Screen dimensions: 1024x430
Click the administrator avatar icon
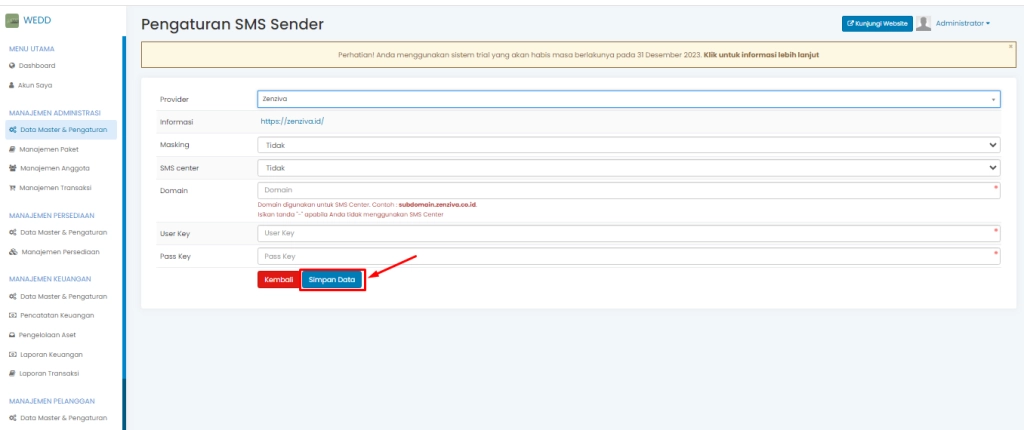click(924, 23)
